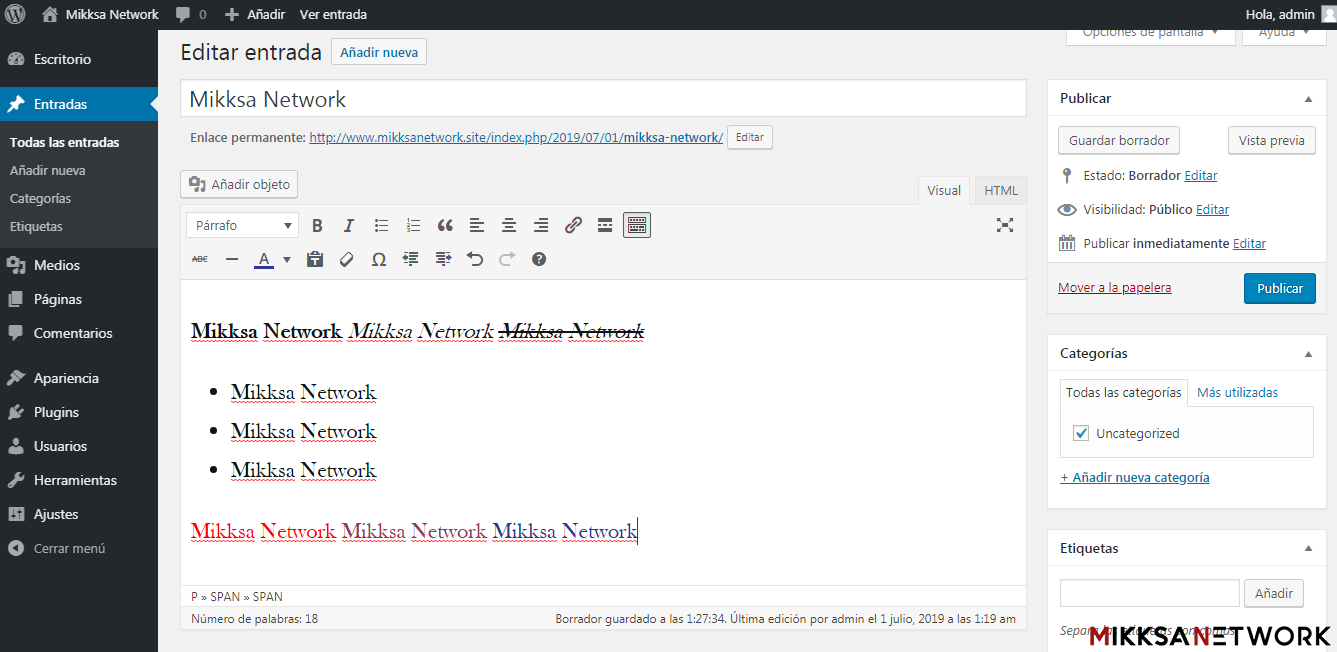This screenshot has width=1337, height=652.
Task: Apply the current text color swatch
Action: [264, 260]
